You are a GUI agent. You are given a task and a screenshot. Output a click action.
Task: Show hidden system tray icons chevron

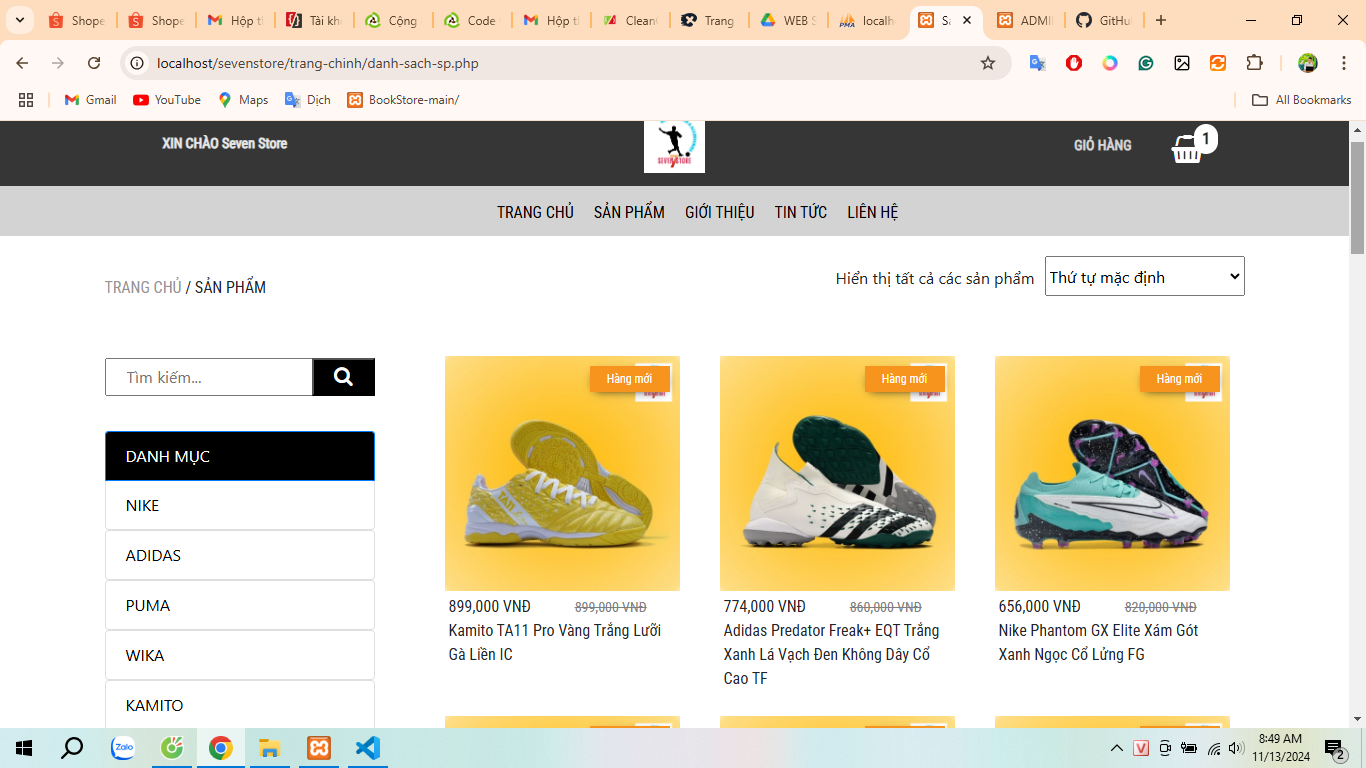(x=1117, y=748)
